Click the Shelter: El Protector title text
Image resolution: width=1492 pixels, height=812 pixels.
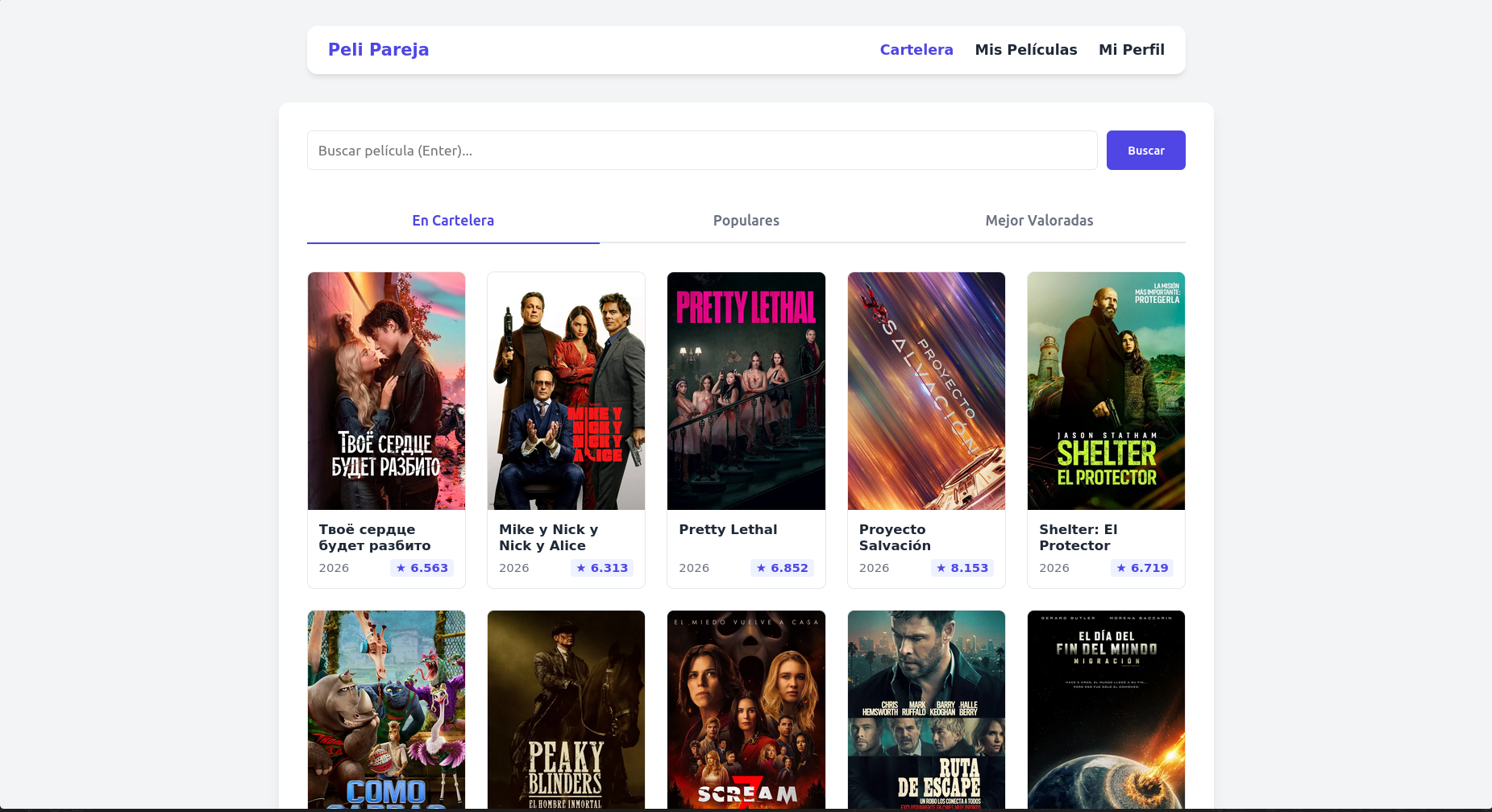coord(1078,537)
